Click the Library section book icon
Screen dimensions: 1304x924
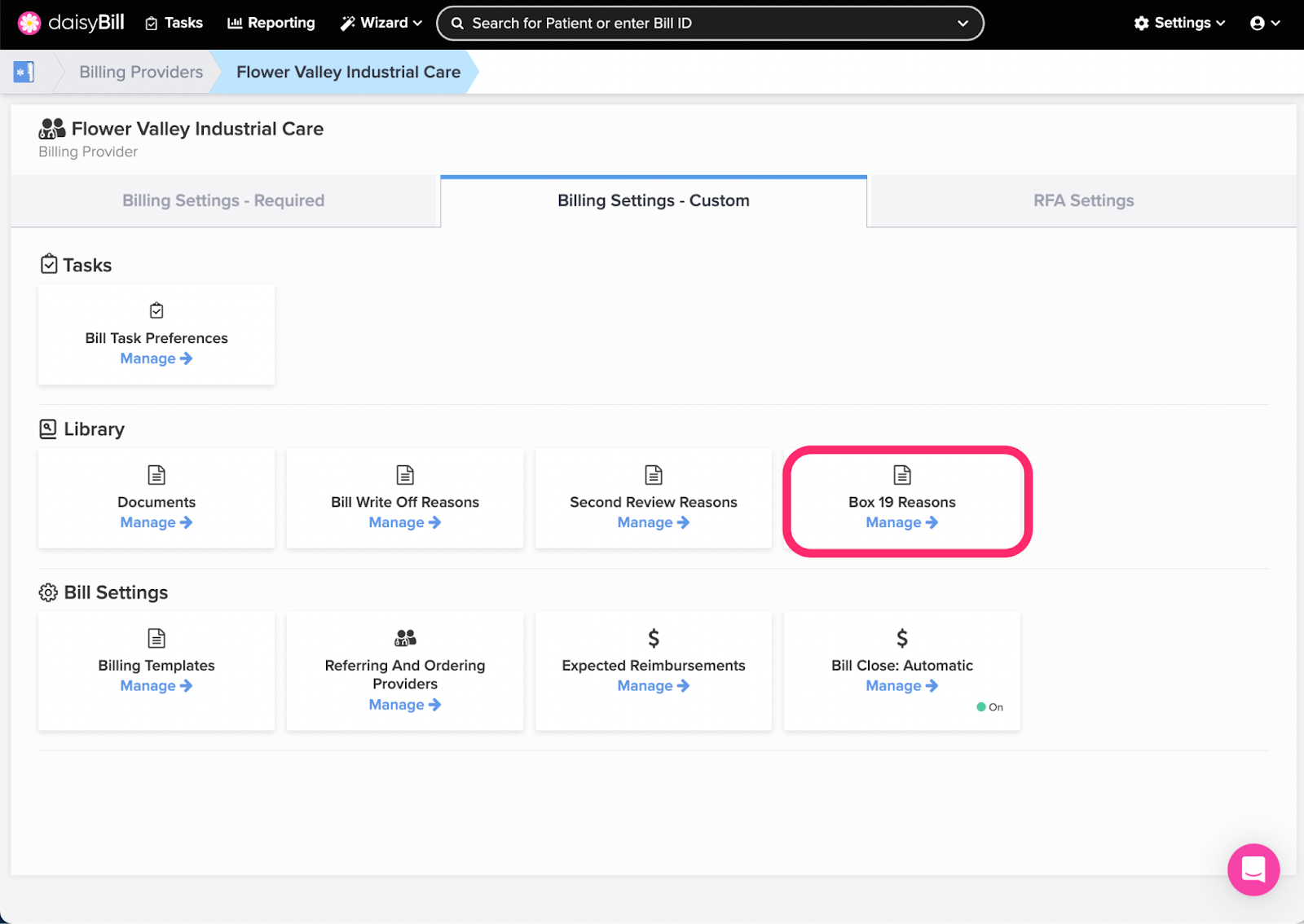click(48, 429)
